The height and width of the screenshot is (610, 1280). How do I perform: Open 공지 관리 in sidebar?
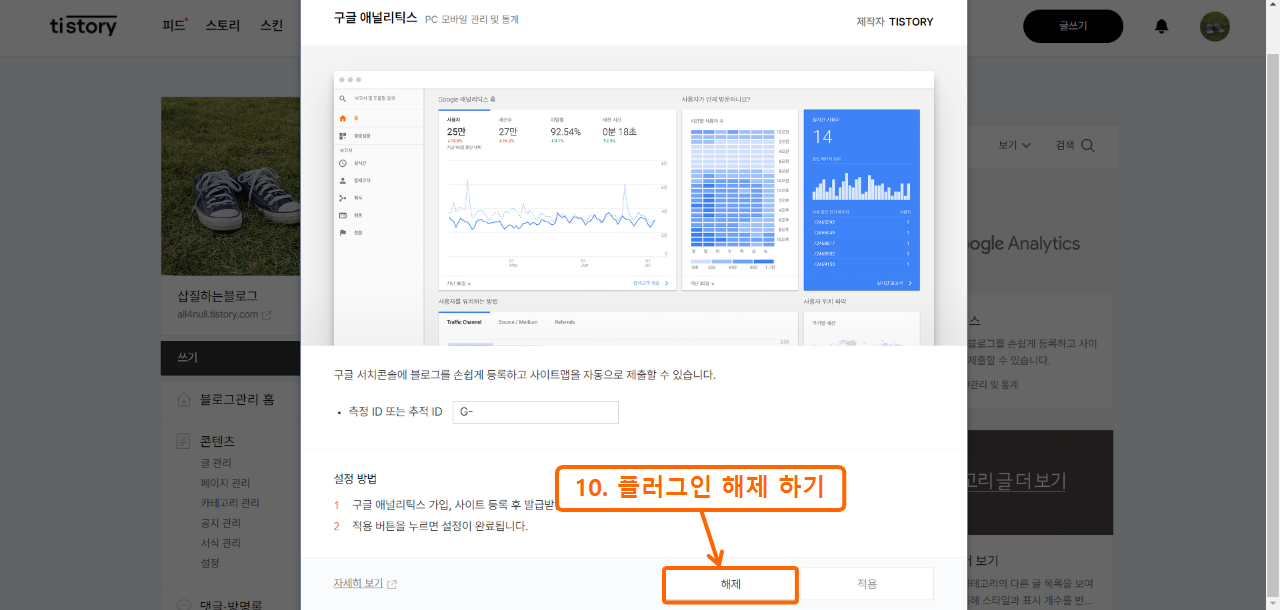click(x=221, y=523)
